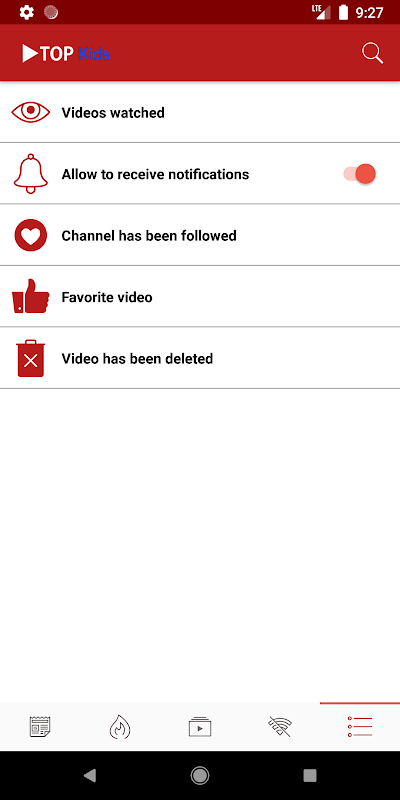400x800 pixels.
Task: Open Favorite video list
Action: point(200,296)
